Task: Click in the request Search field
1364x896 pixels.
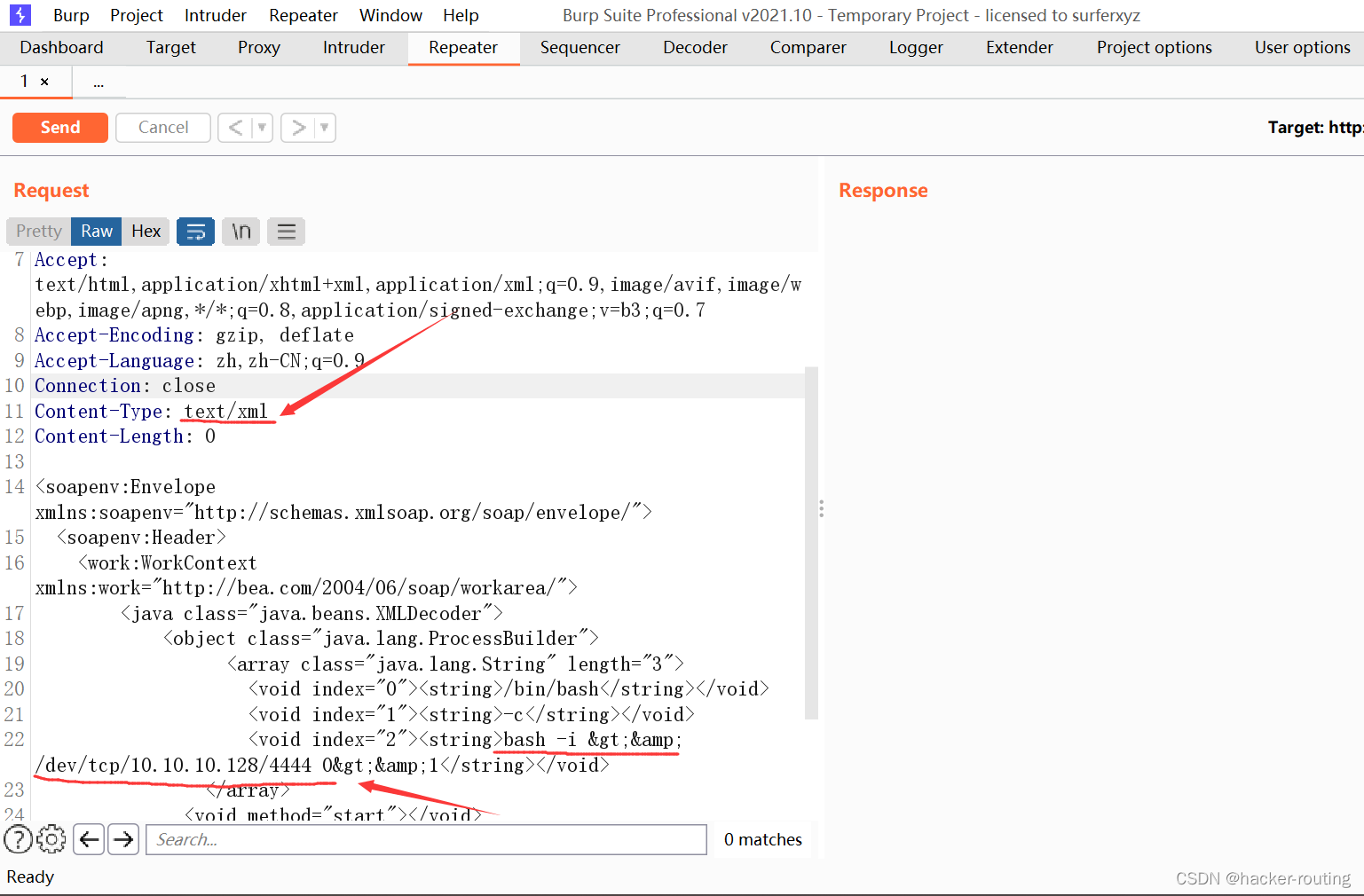Action: coord(426,839)
